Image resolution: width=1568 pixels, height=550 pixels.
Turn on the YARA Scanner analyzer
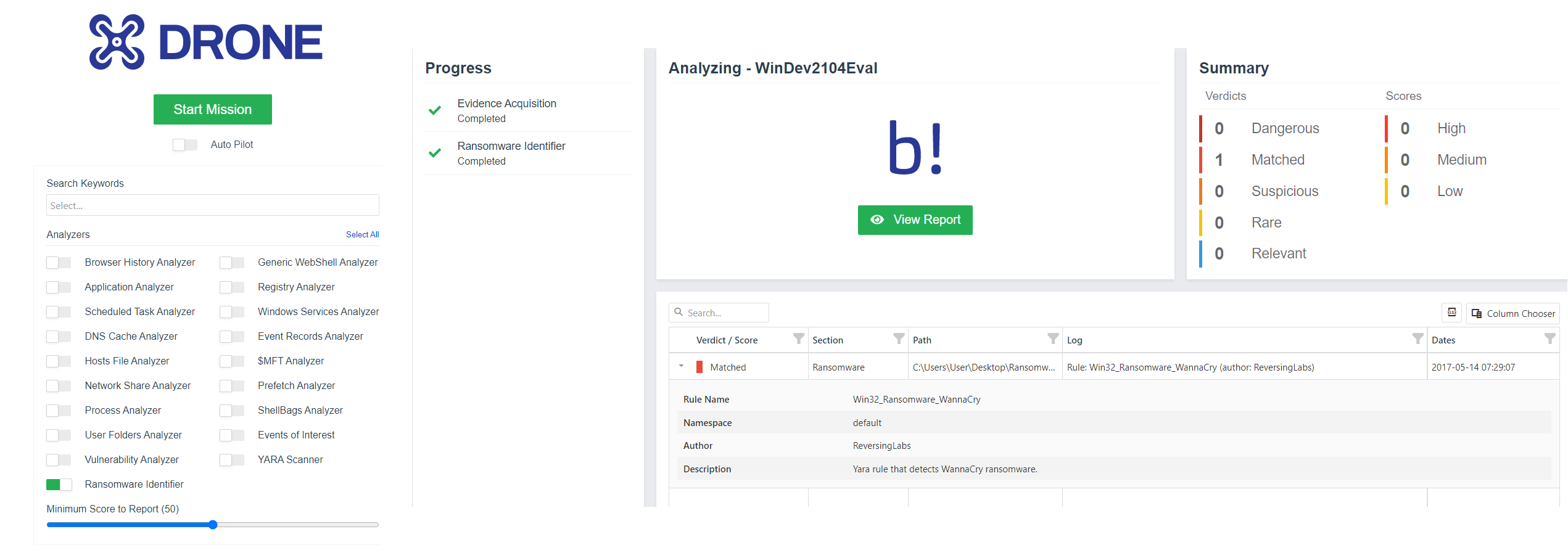(232, 460)
